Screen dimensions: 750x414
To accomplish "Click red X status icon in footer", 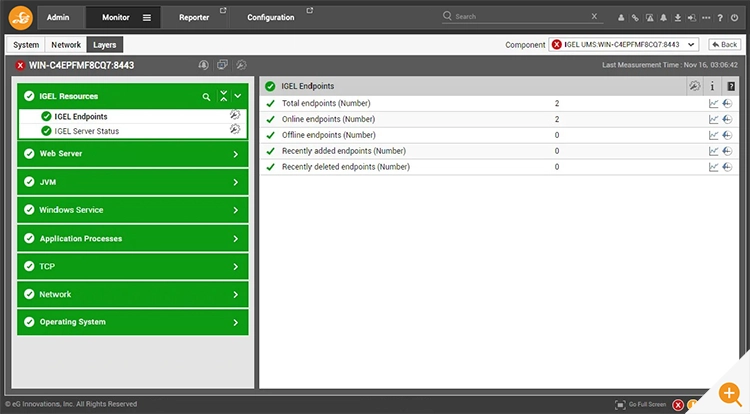I will pyautogui.click(x=678, y=405).
